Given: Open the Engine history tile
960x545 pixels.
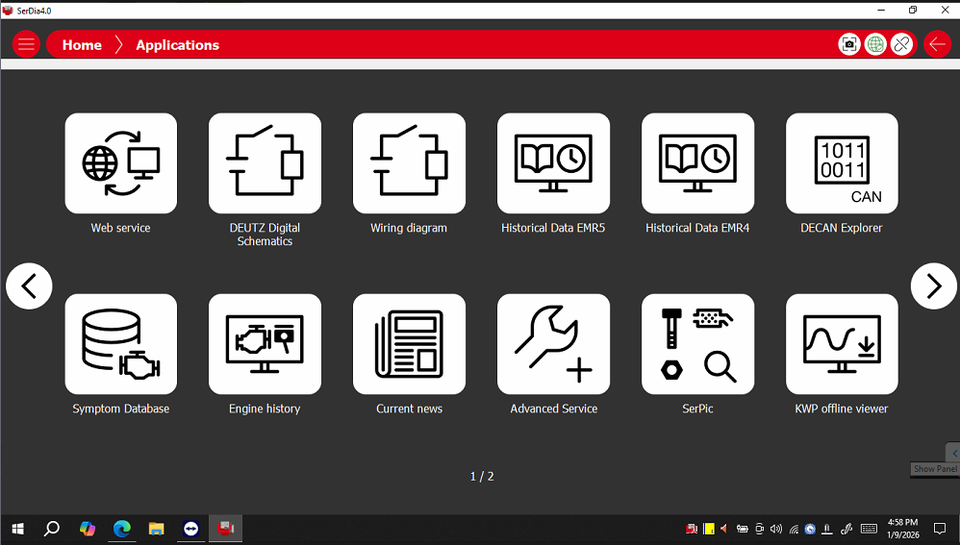Looking at the screenshot, I should point(264,344).
